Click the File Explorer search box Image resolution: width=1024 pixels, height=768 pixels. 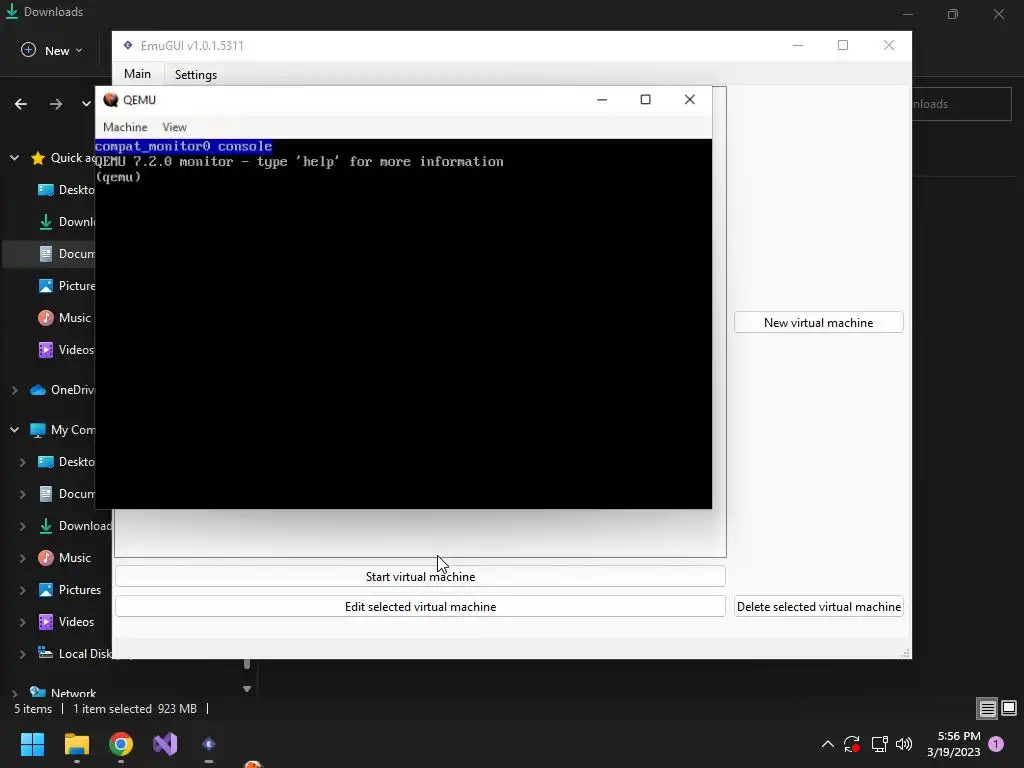(x=961, y=104)
